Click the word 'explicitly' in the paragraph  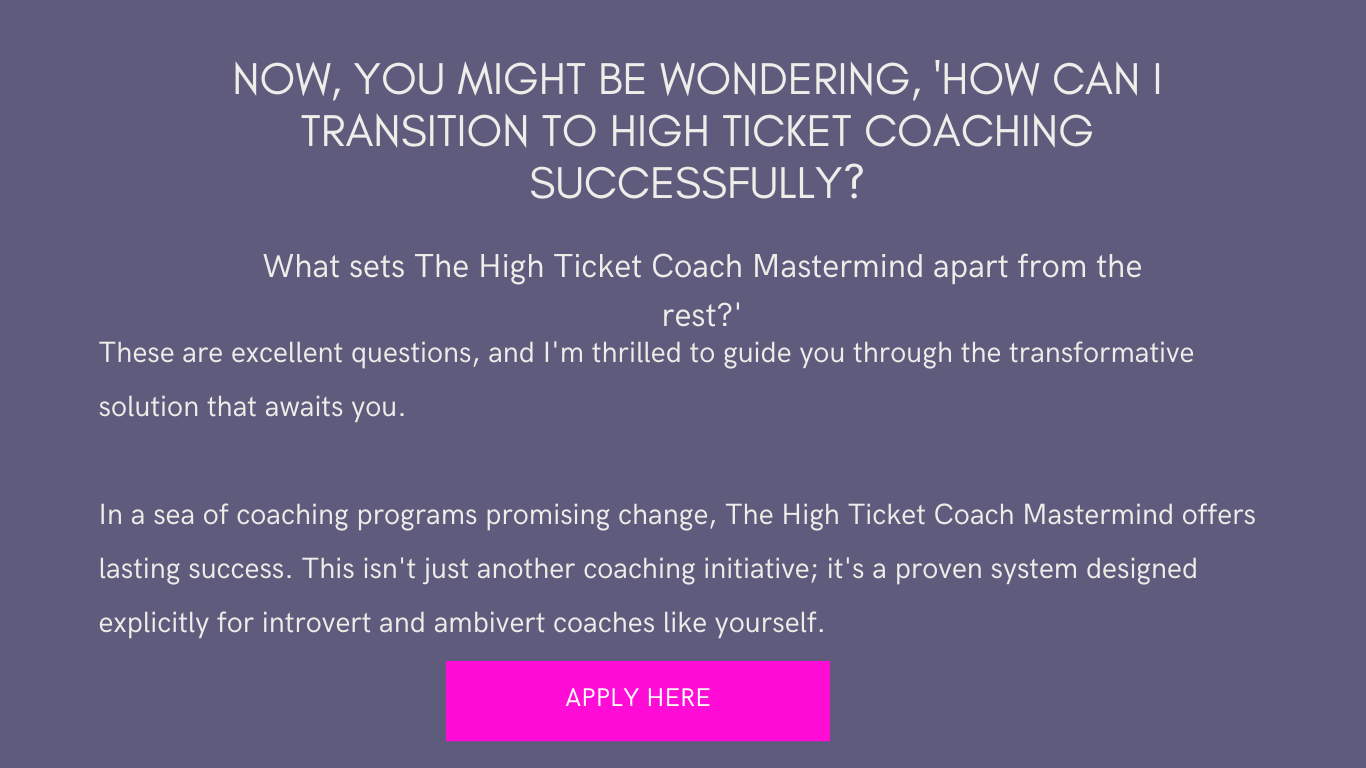pyautogui.click(x=154, y=623)
